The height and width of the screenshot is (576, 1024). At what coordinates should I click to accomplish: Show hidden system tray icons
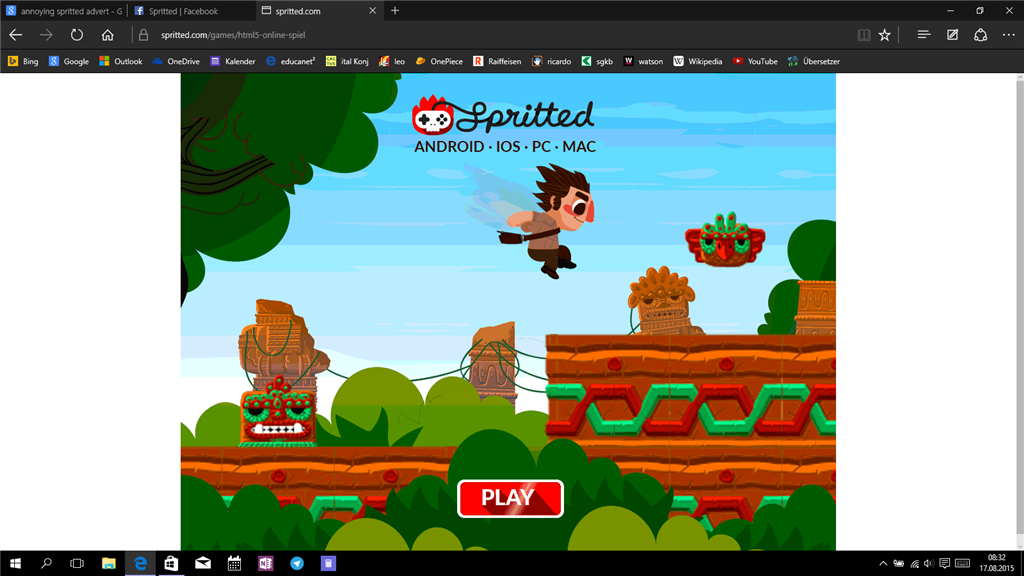click(883, 563)
